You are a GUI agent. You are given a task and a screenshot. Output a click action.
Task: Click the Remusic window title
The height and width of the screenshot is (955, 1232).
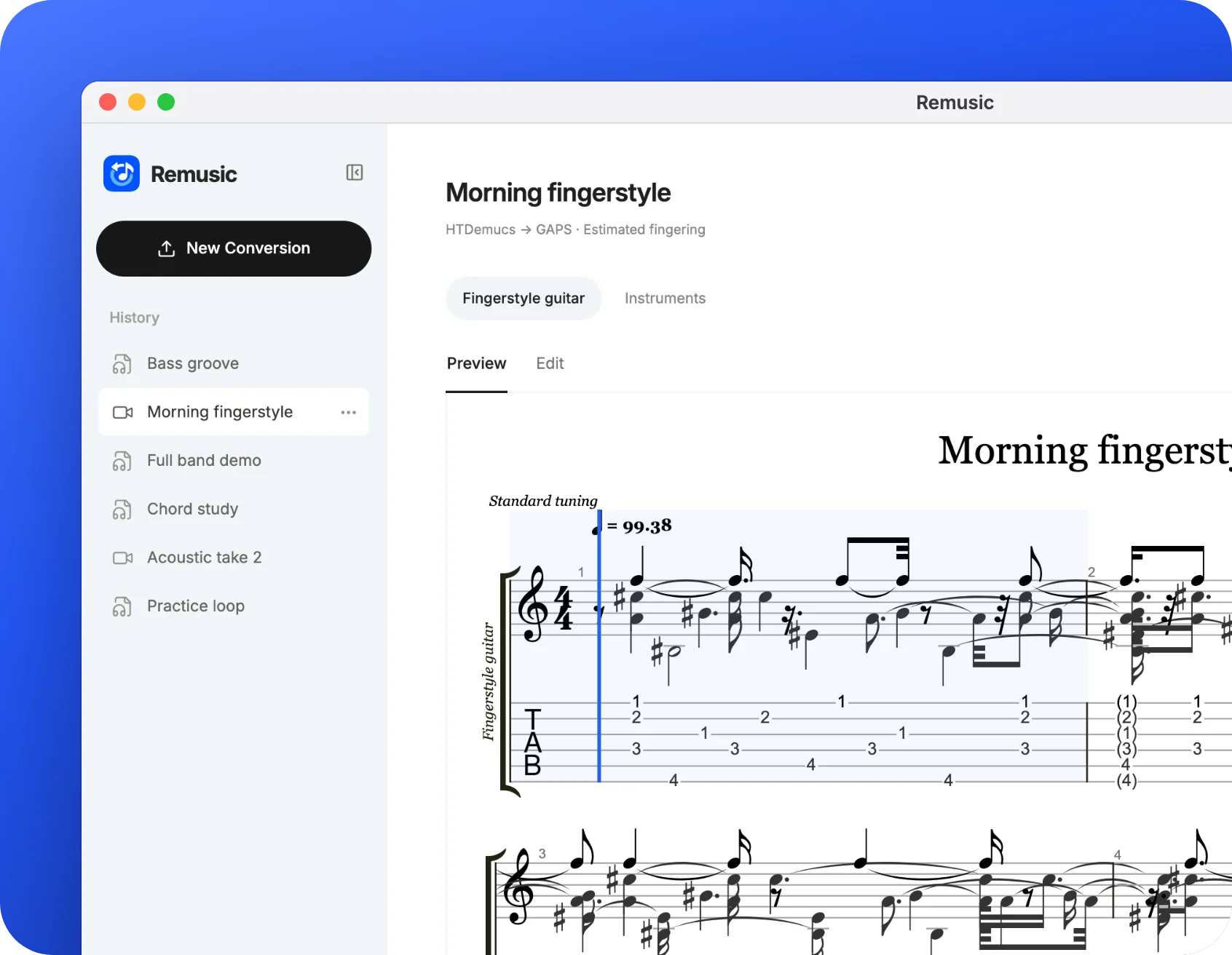[x=955, y=103]
